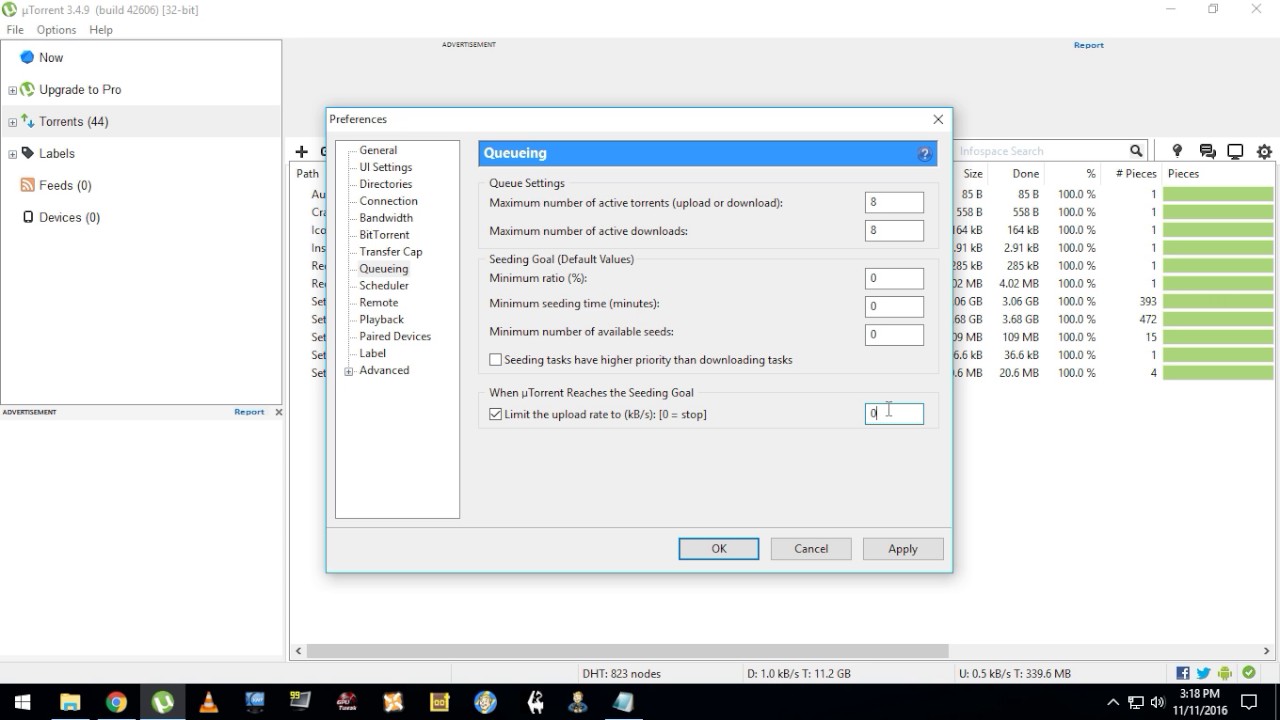Expand the Advanced preferences tree node
Screen dimensions: 1280x720
[349, 371]
